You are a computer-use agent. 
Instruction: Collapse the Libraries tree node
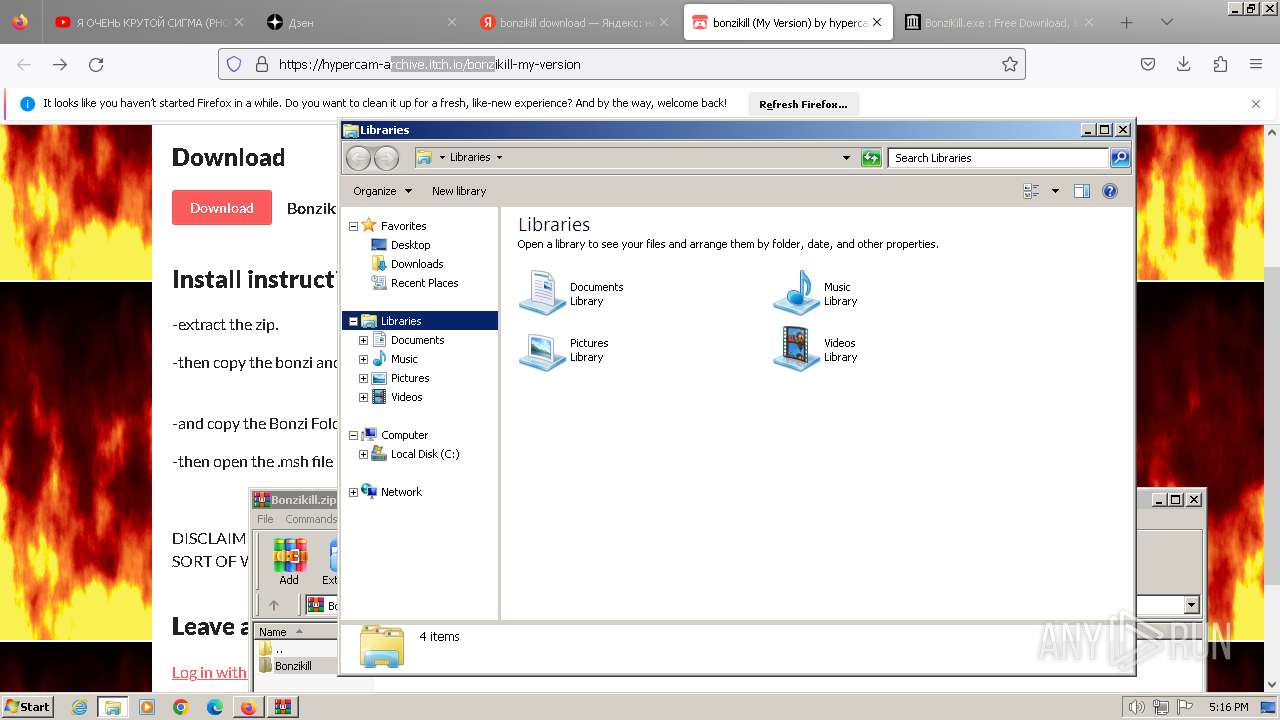(x=353, y=321)
